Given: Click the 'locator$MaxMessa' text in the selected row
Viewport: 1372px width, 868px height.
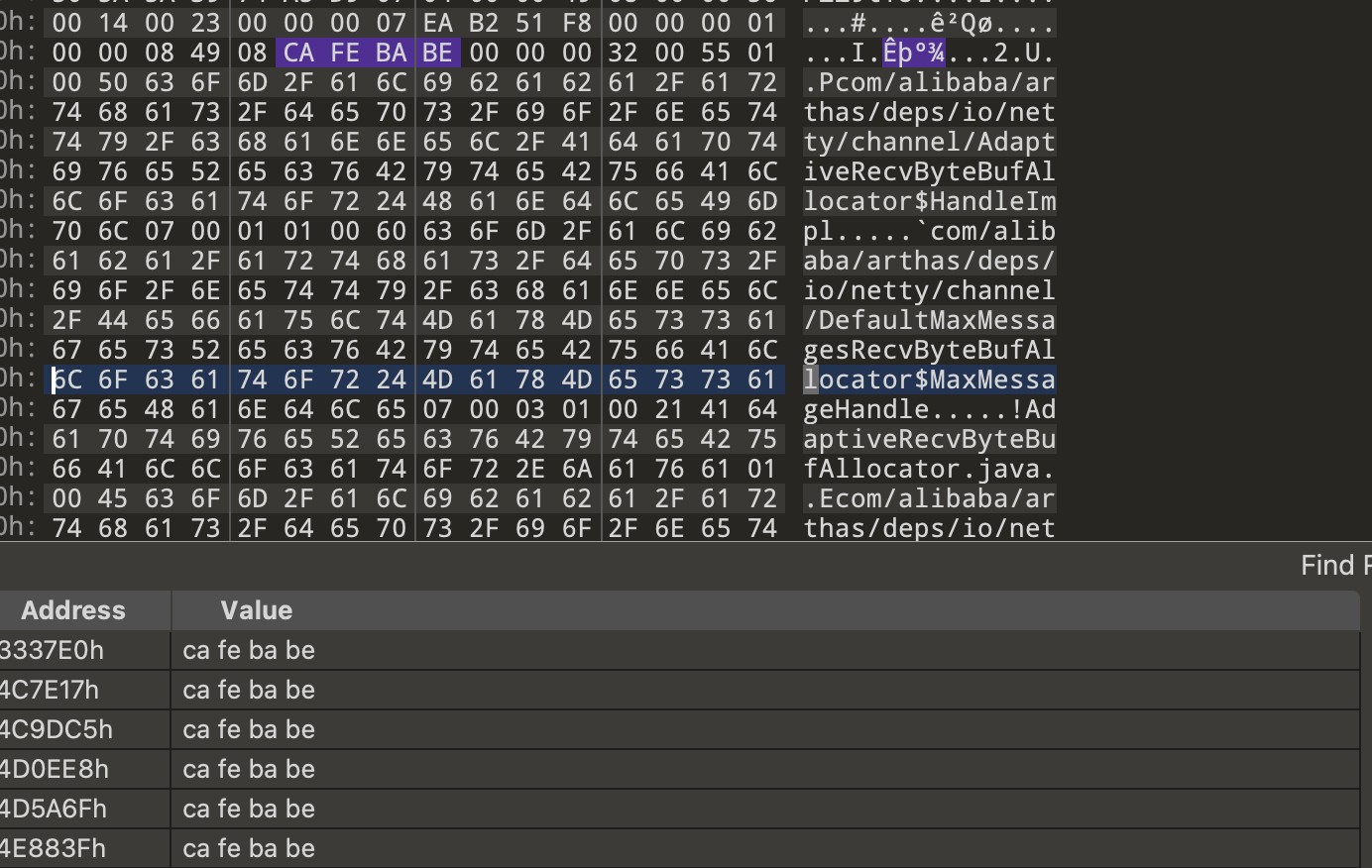Looking at the screenshot, I should pyautogui.click(x=929, y=380).
